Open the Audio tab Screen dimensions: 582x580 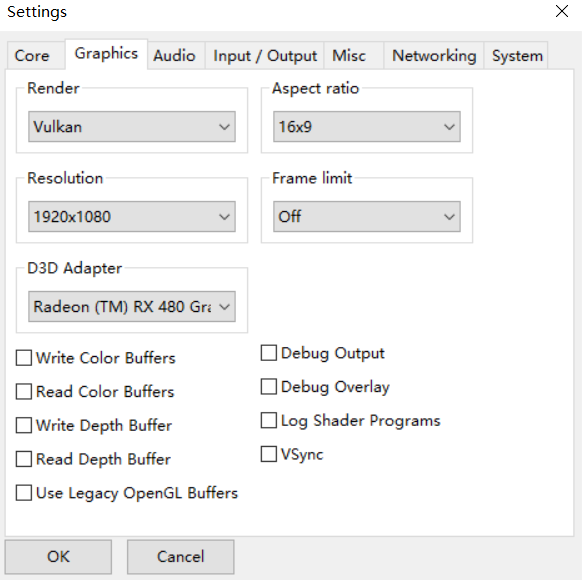point(176,56)
